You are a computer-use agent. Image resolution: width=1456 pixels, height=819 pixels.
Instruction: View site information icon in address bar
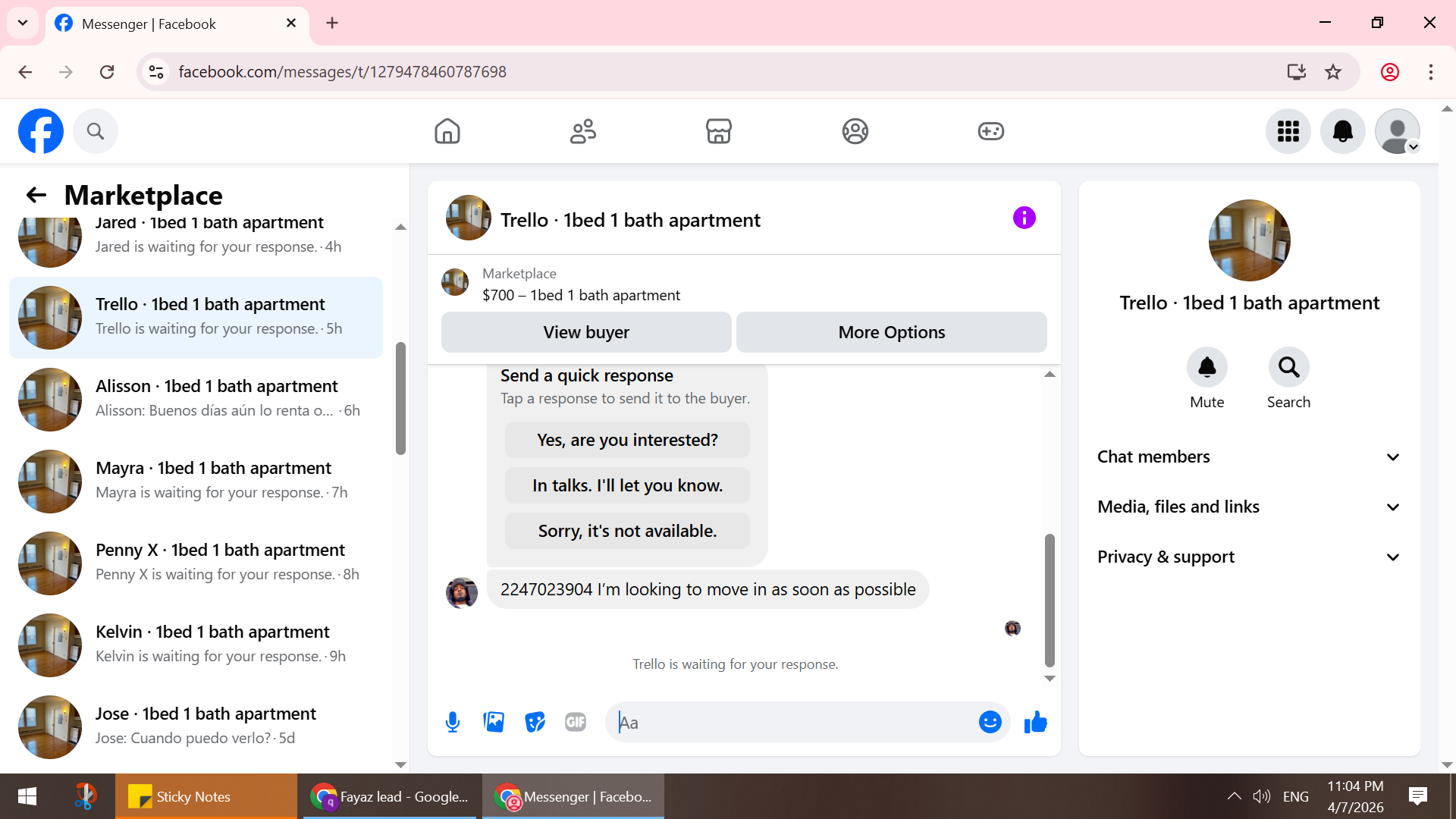[156, 72]
